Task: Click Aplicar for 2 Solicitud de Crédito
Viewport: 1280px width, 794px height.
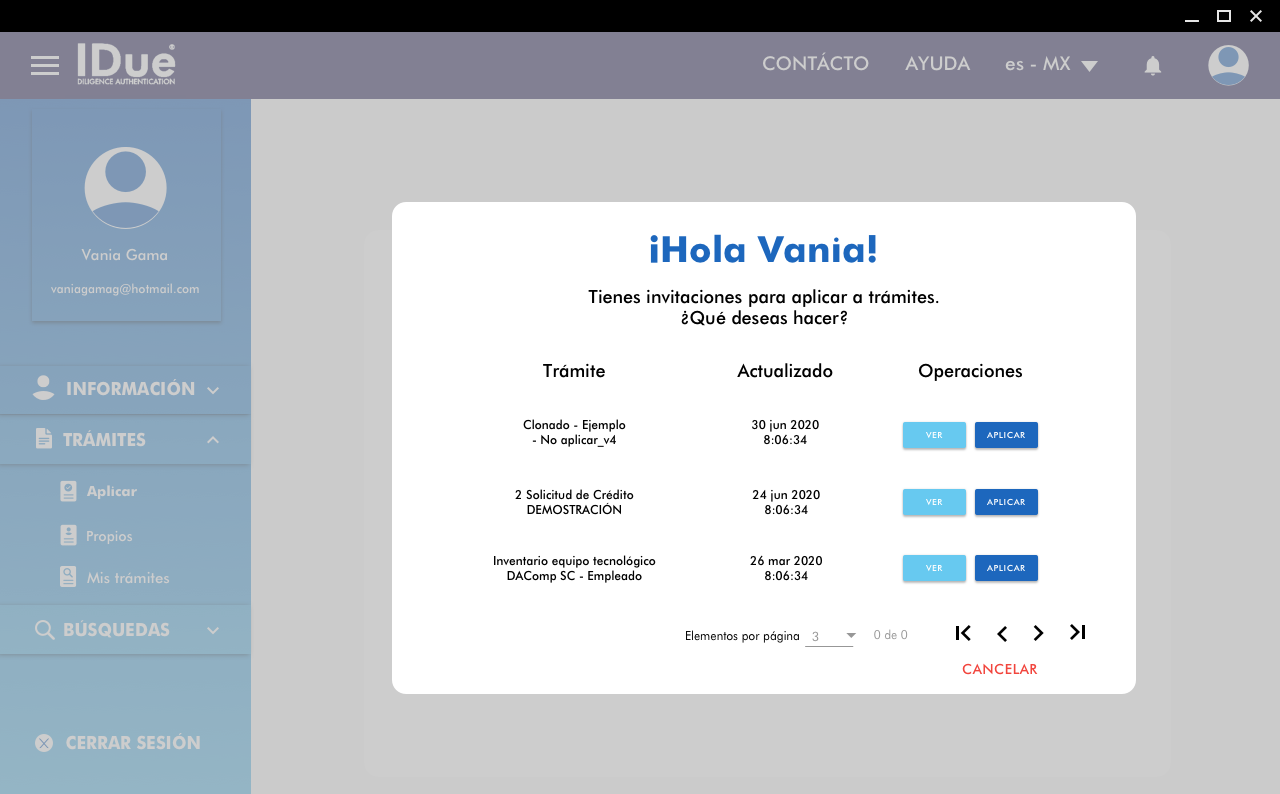Action: point(1006,502)
